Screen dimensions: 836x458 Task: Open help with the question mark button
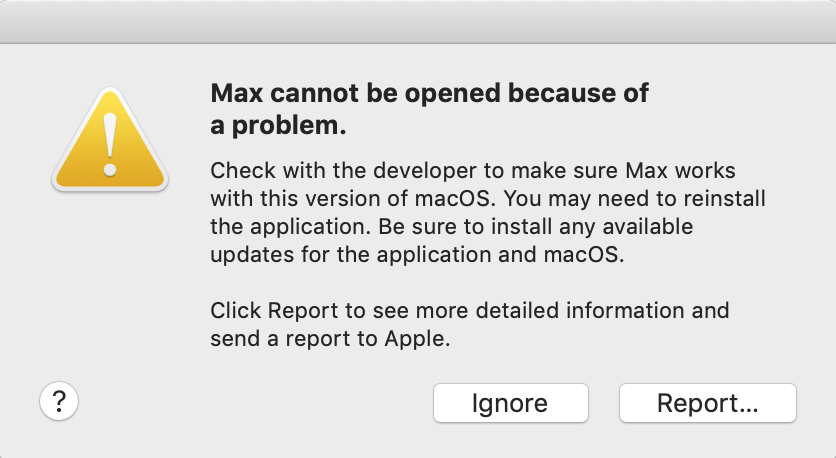(59, 401)
